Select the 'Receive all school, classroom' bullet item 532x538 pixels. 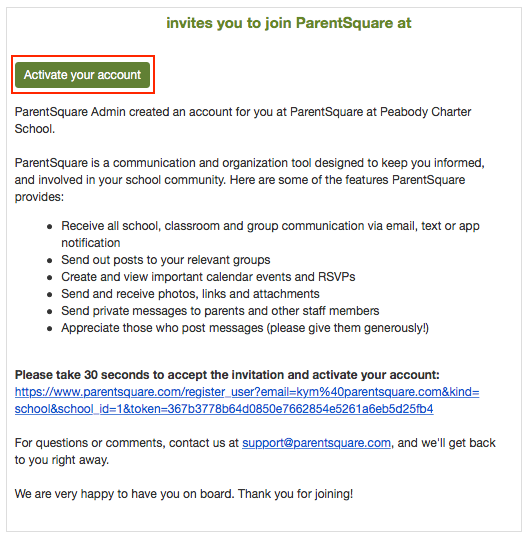(270, 234)
